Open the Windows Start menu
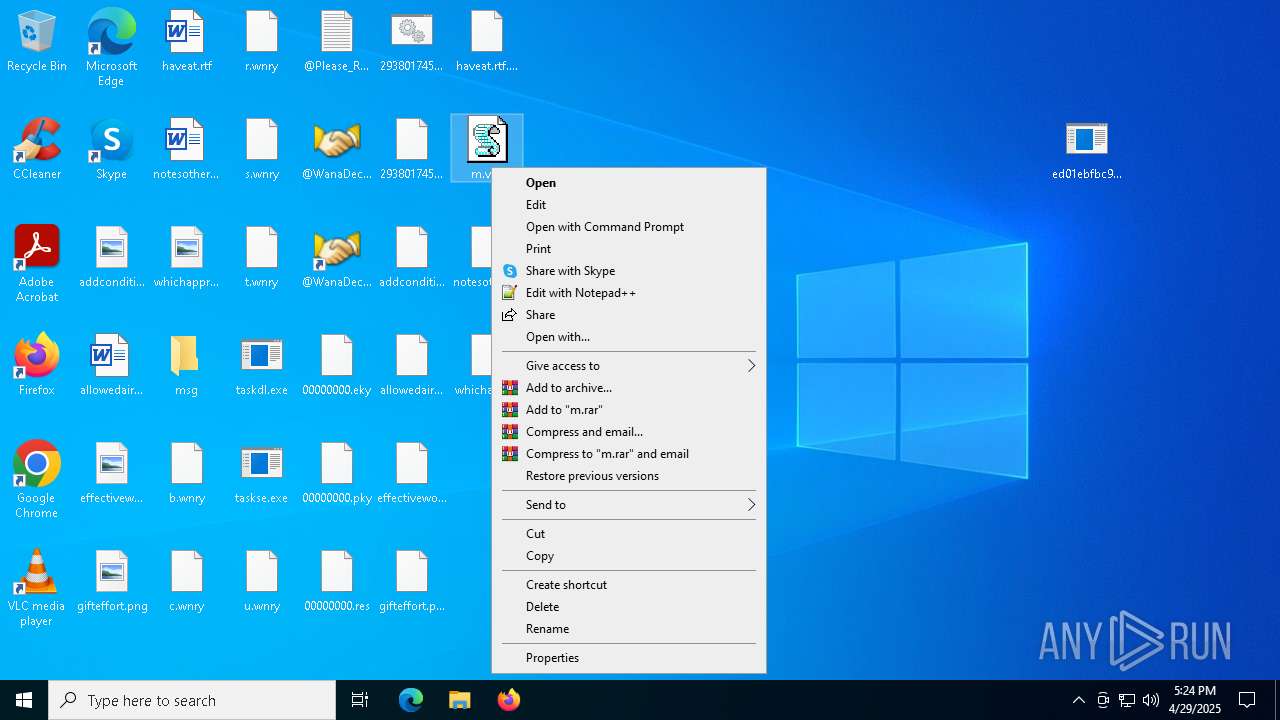1280x720 pixels. tap(24, 700)
